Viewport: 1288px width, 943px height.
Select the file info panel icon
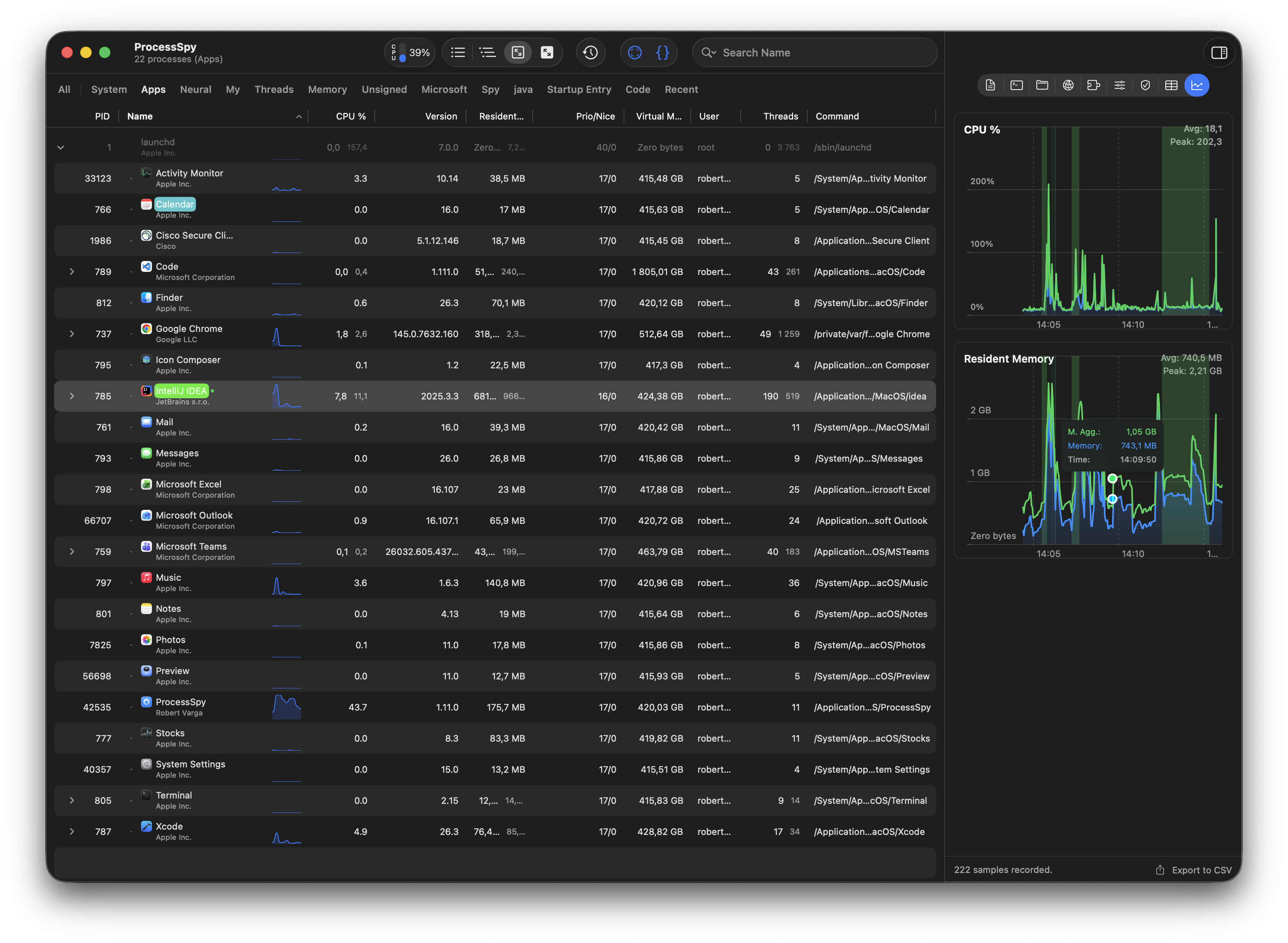pos(990,85)
